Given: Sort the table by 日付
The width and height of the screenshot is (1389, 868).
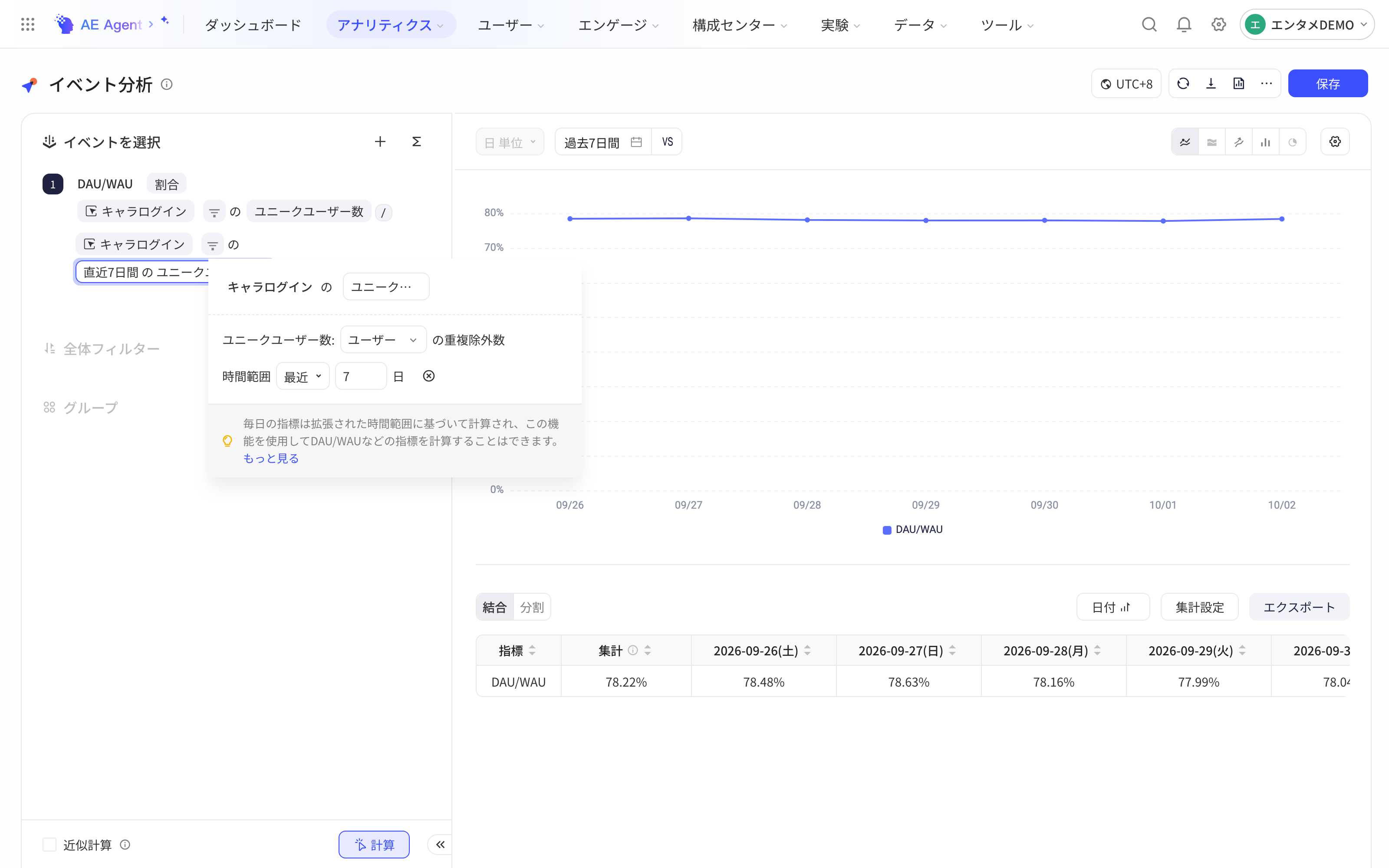Looking at the screenshot, I should [x=1113, y=607].
